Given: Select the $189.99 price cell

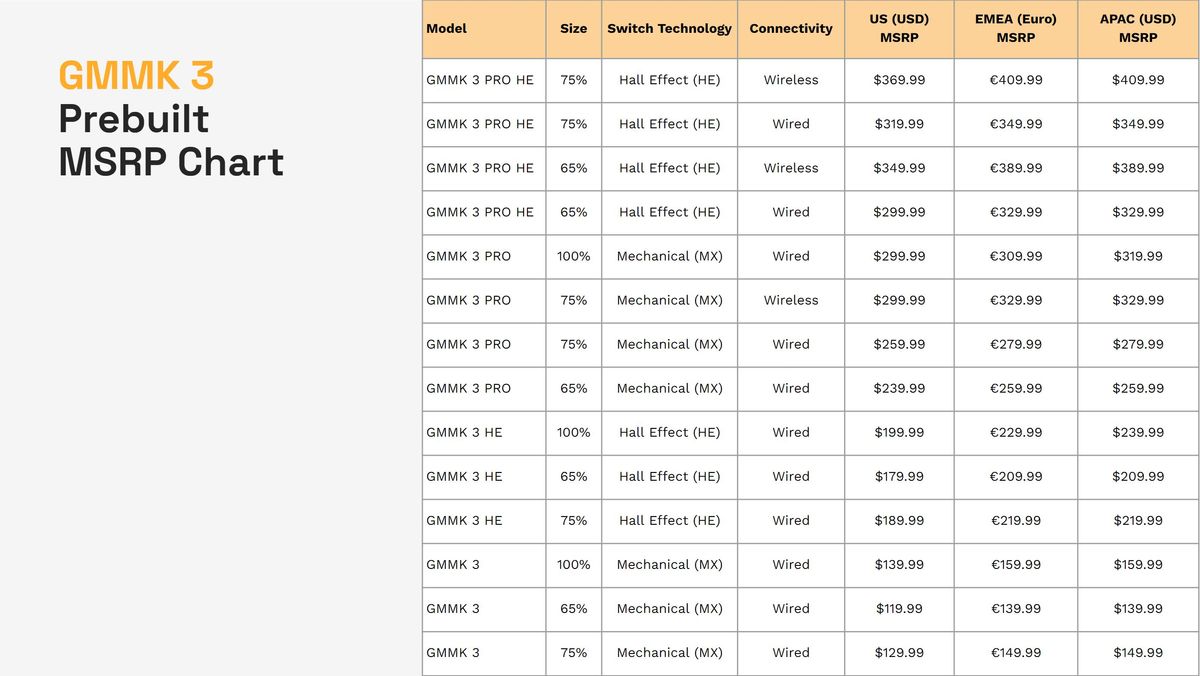Looking at the screenshot, I should tap(898, 520).
